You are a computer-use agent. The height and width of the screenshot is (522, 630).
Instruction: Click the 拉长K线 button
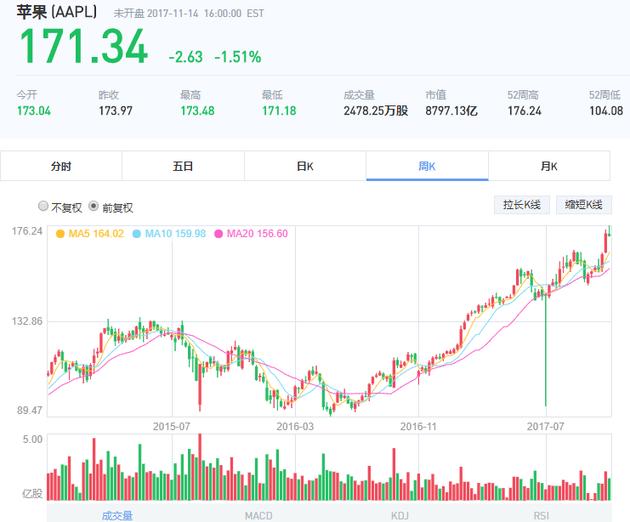pyautogui.click(x=522, y=205)
